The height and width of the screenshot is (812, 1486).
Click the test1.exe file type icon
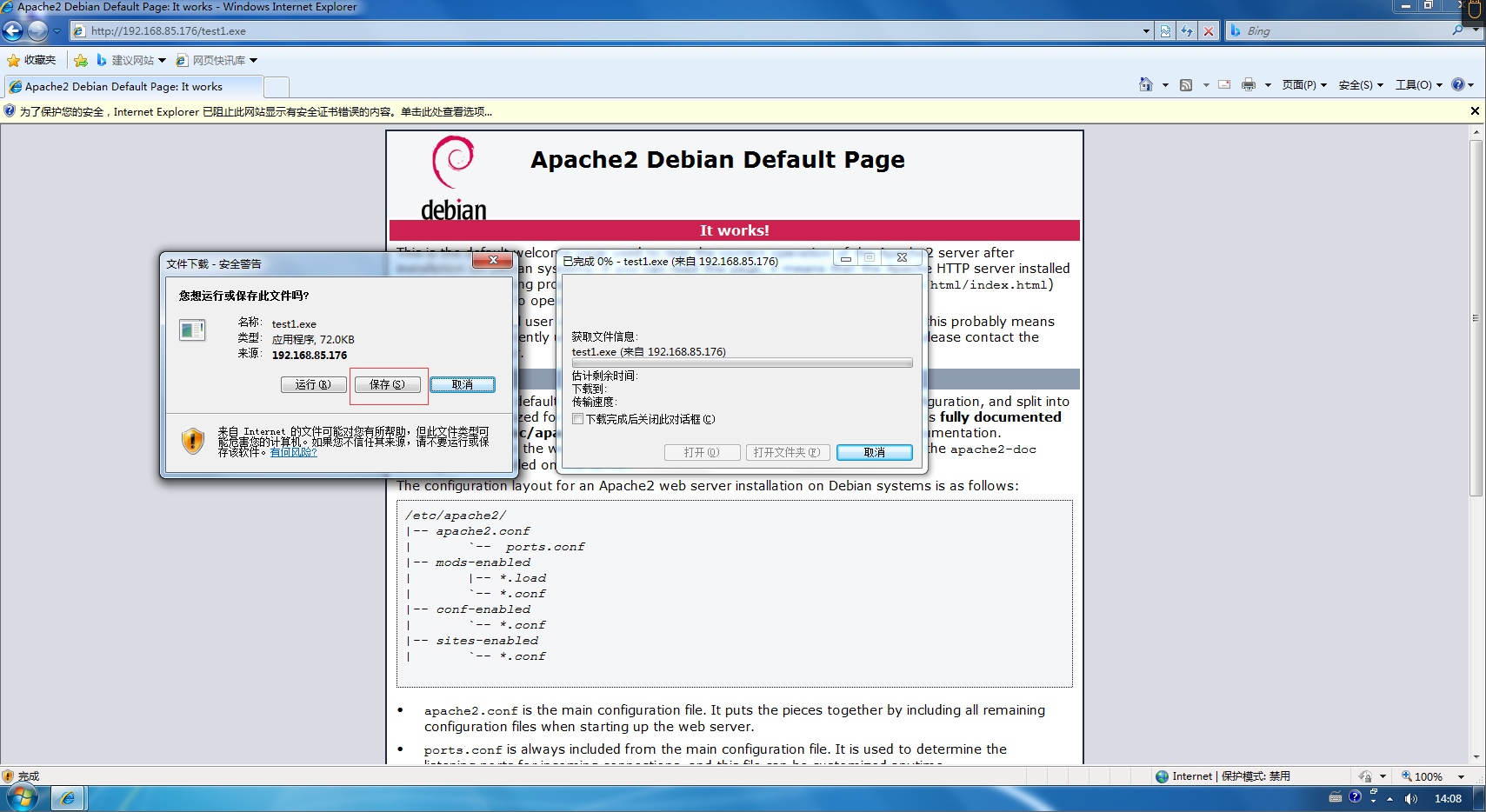tap(192, 330)
